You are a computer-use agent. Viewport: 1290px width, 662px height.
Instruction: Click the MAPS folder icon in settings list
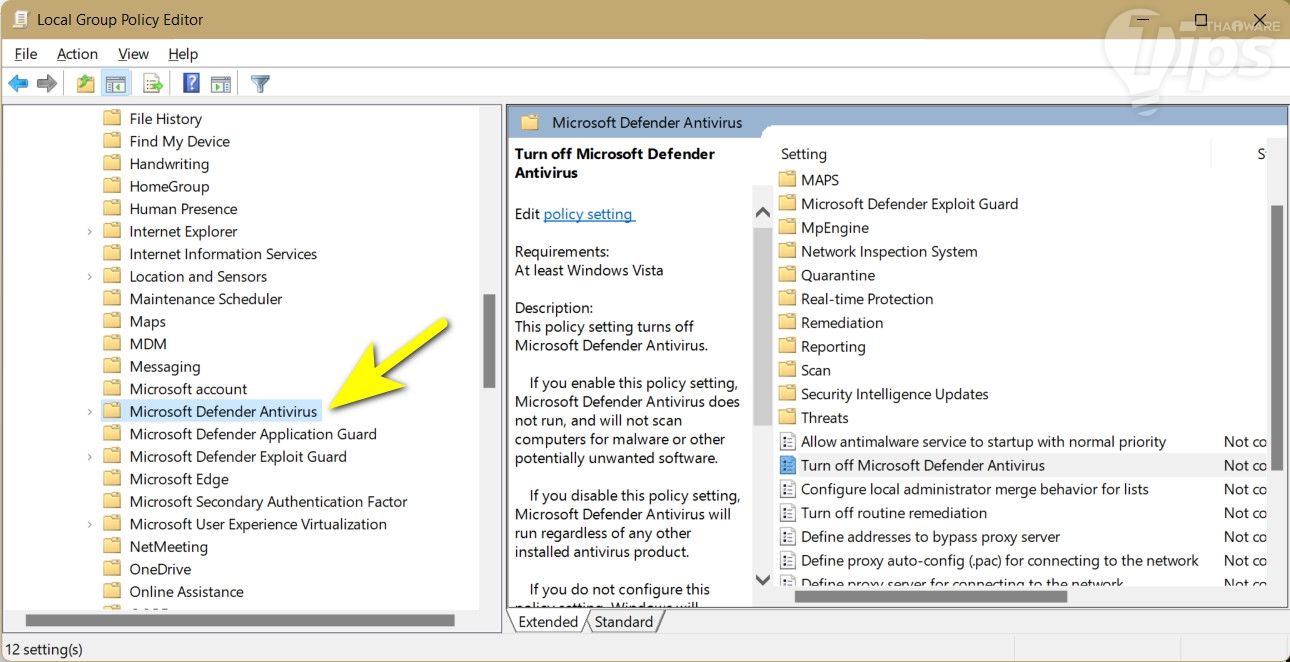point(787,180)
